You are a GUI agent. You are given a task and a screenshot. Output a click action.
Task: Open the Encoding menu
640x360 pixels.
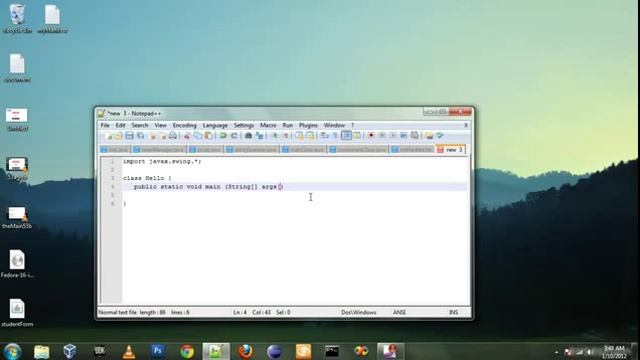tap(184, 125)
